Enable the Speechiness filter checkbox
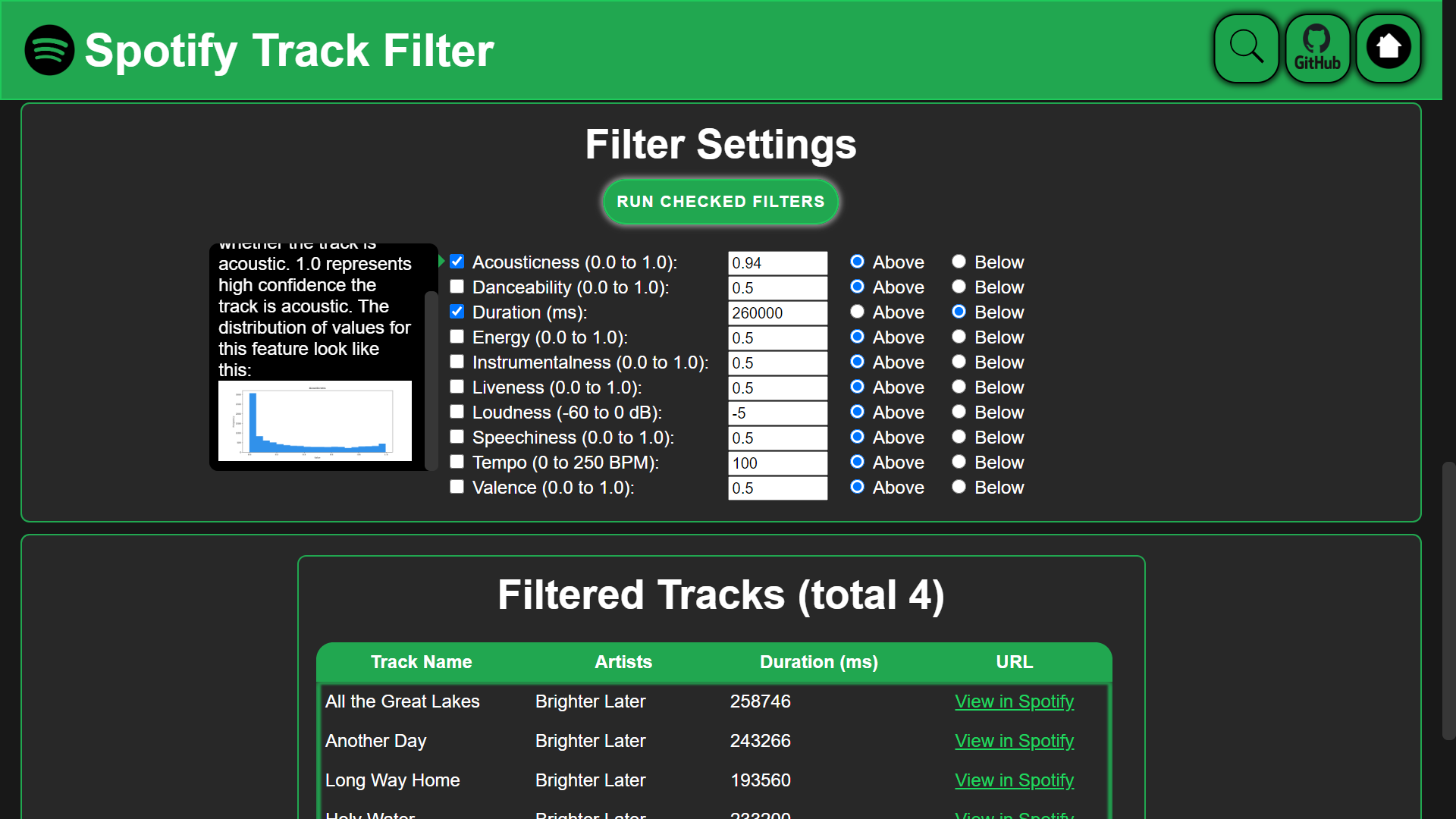 (x=457, y=437)
